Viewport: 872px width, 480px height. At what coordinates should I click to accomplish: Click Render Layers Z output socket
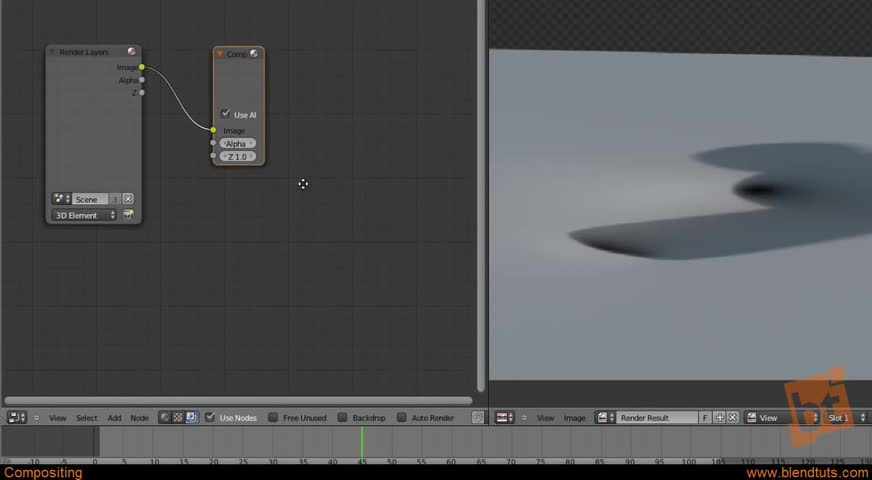point(142,92)
